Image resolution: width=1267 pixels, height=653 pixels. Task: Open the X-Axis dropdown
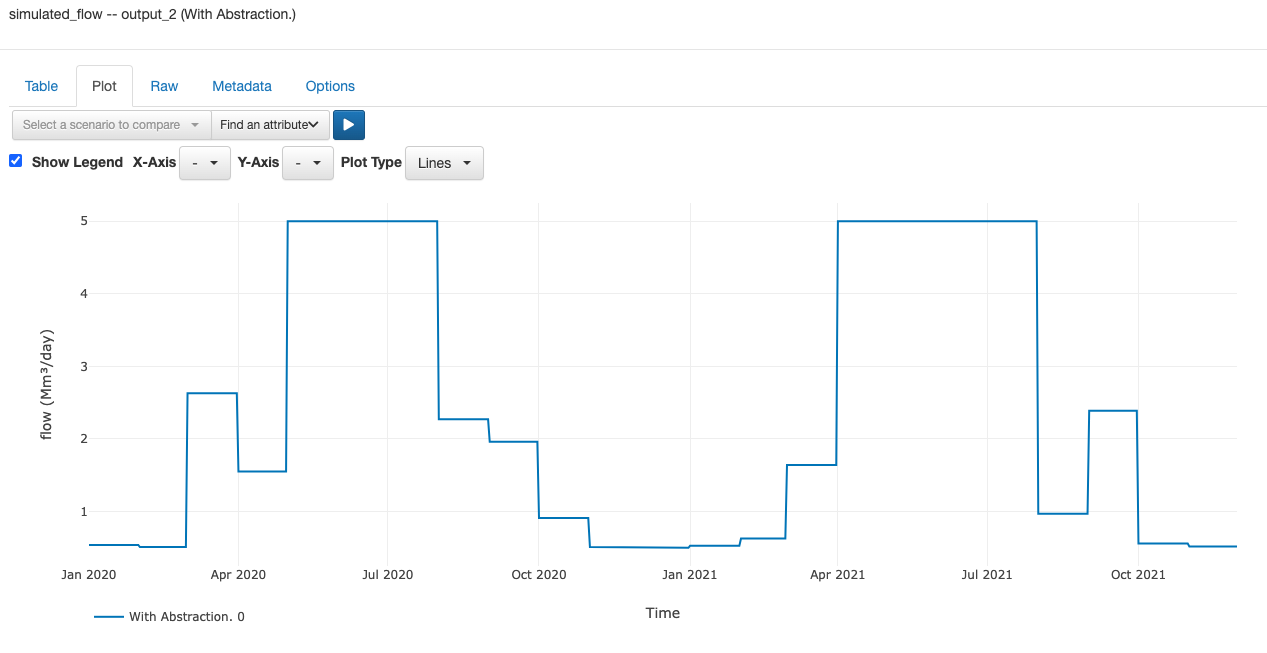205,163
